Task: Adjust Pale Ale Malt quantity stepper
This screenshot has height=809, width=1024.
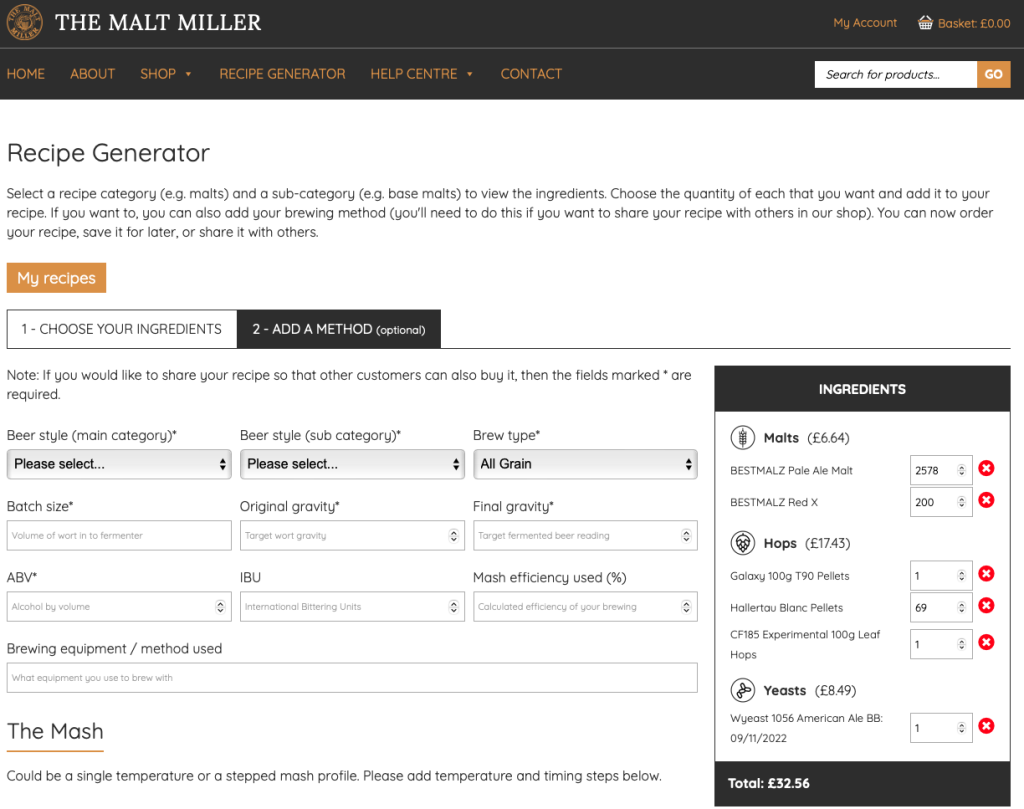Action: tap(961, 470)
